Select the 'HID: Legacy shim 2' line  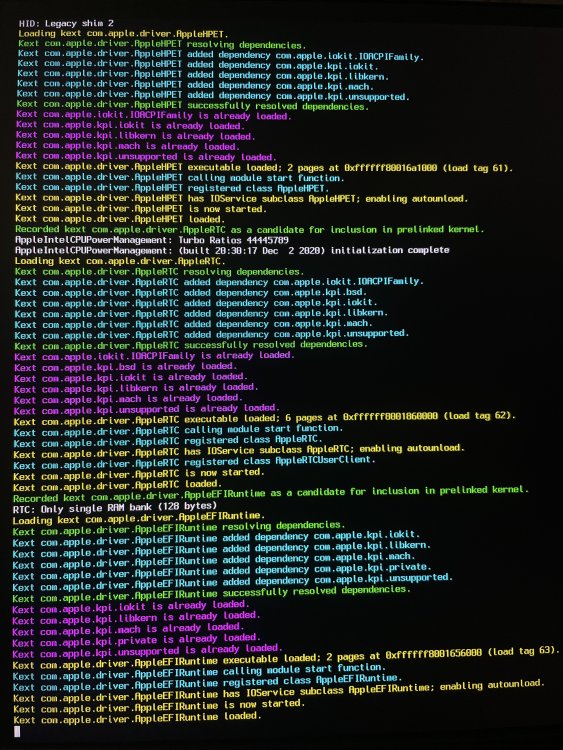click(66, 23)
